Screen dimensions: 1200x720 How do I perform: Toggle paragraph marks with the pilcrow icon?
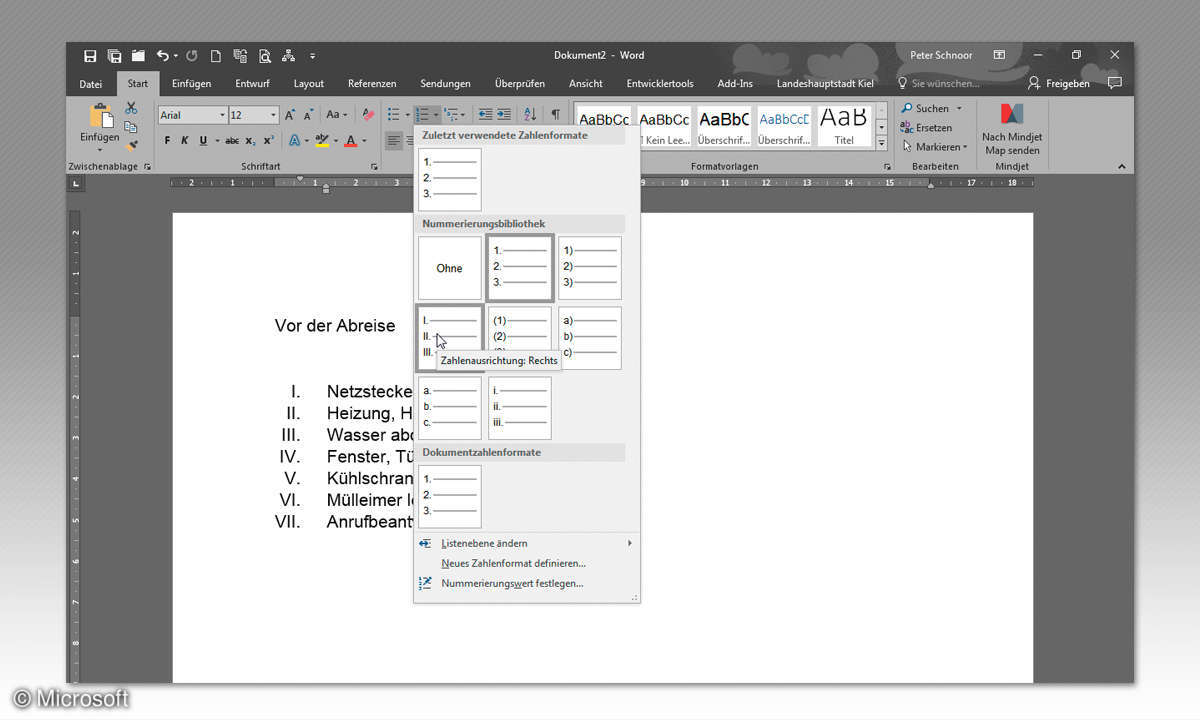(x=555, y=115)
